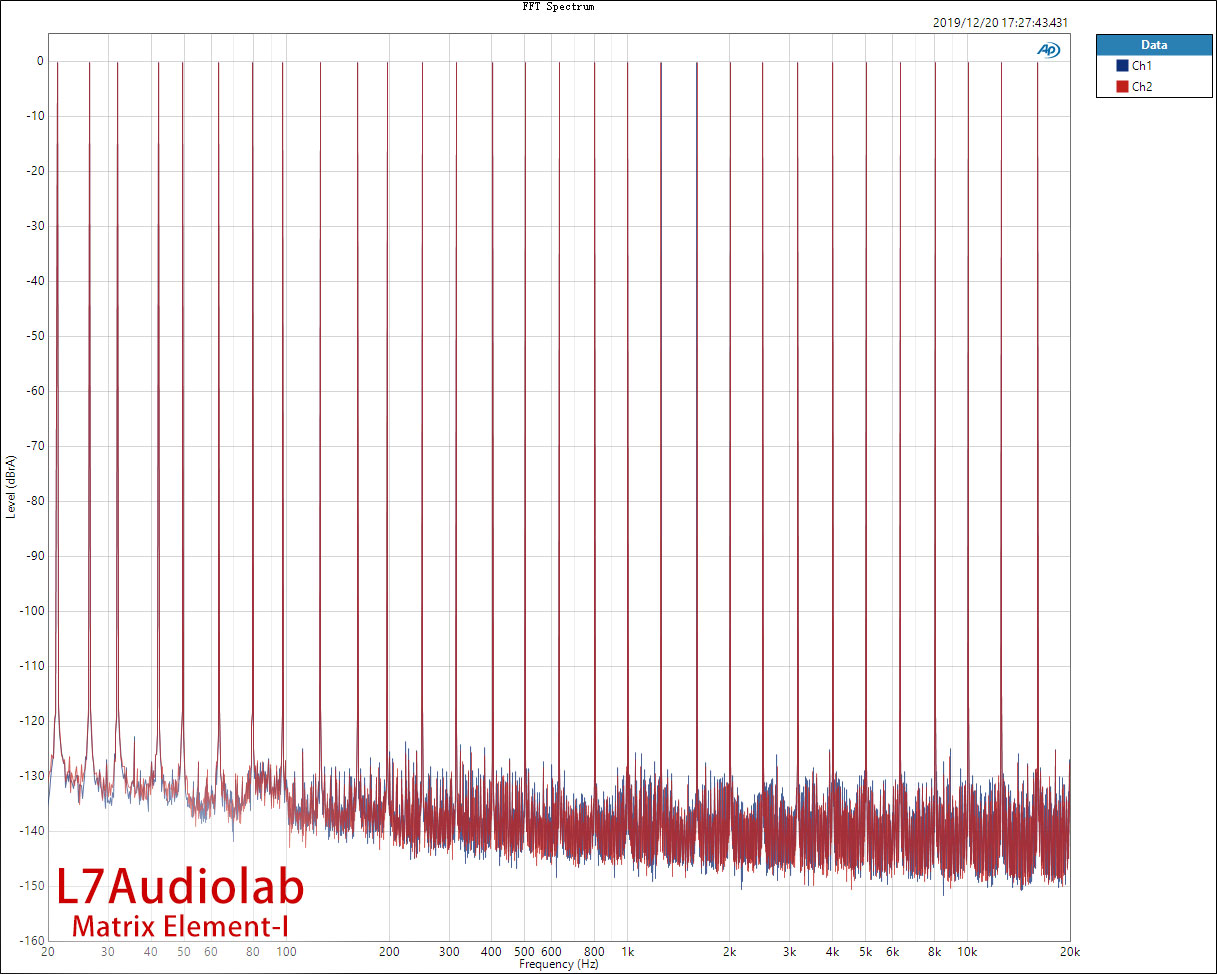Click the Level (dBrA) axis title
Screen dimensions: 1217x974
[11, 487]
